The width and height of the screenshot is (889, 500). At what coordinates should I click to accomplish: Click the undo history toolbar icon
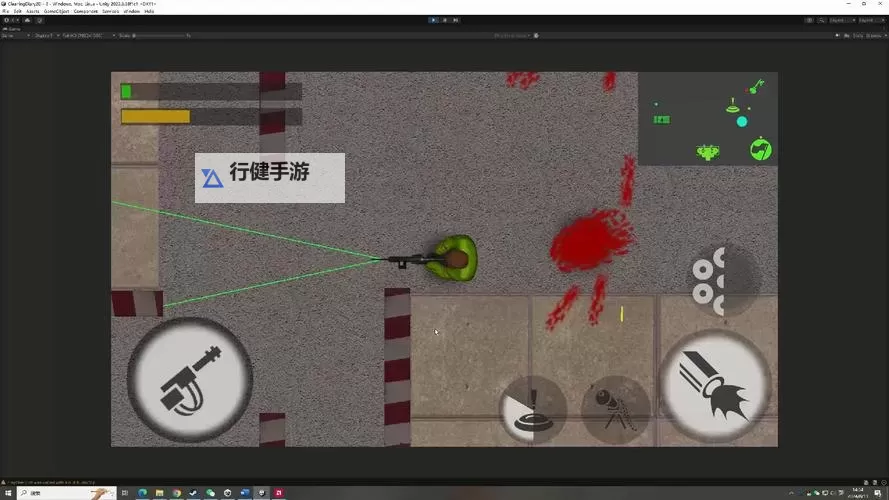[809, 20]
